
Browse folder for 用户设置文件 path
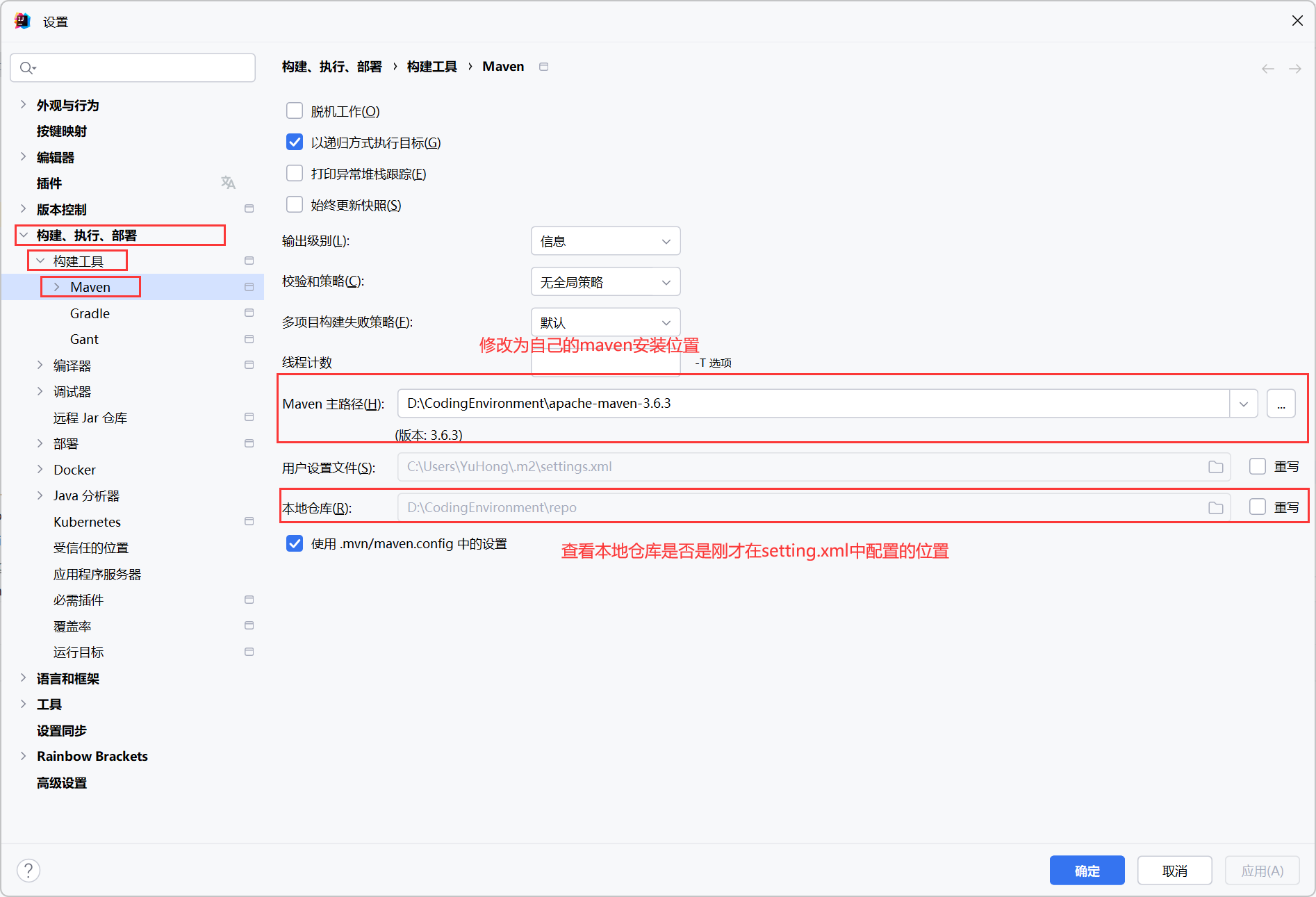1216,467
